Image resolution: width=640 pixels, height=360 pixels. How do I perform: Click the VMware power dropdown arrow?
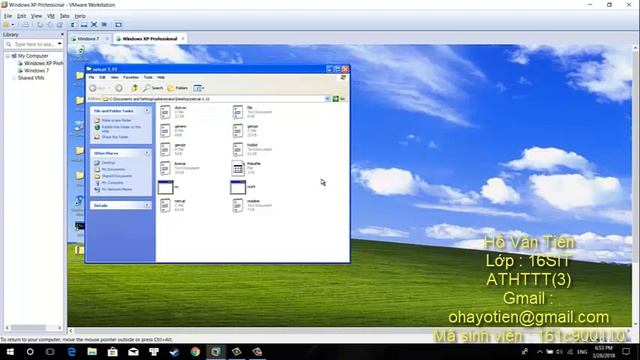coord(13,25)
